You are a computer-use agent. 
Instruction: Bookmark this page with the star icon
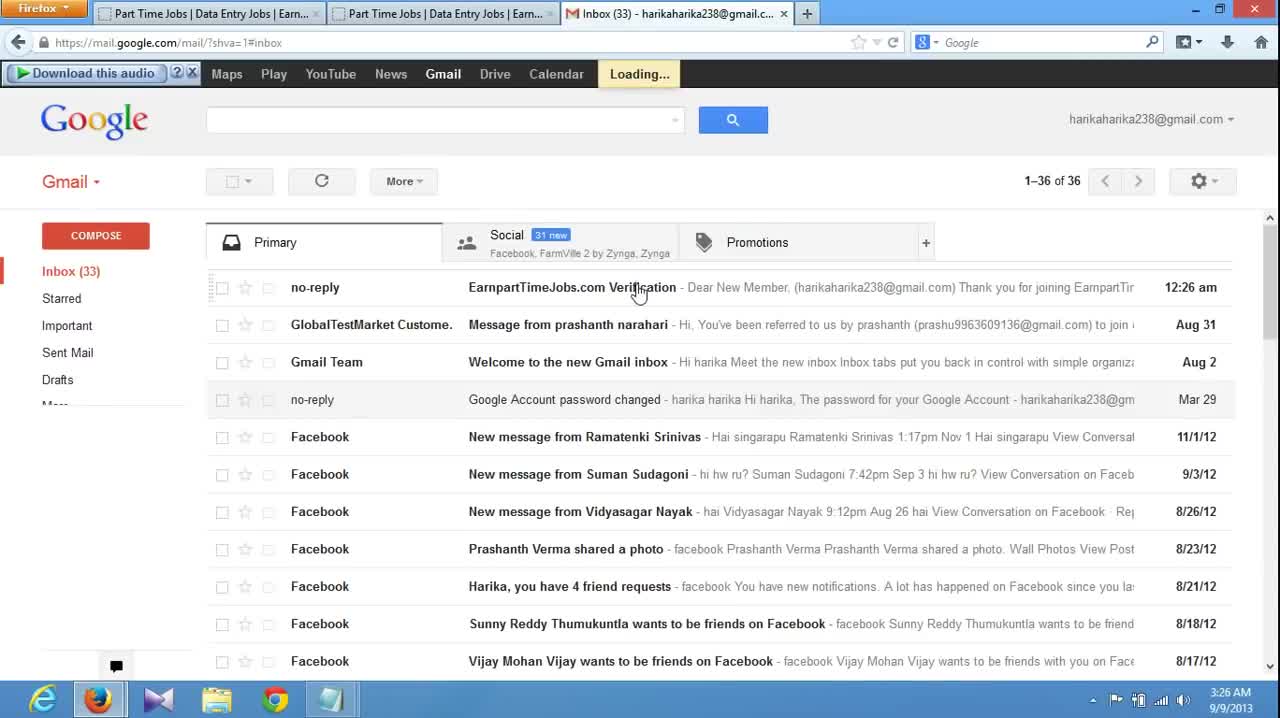[858, 42]
